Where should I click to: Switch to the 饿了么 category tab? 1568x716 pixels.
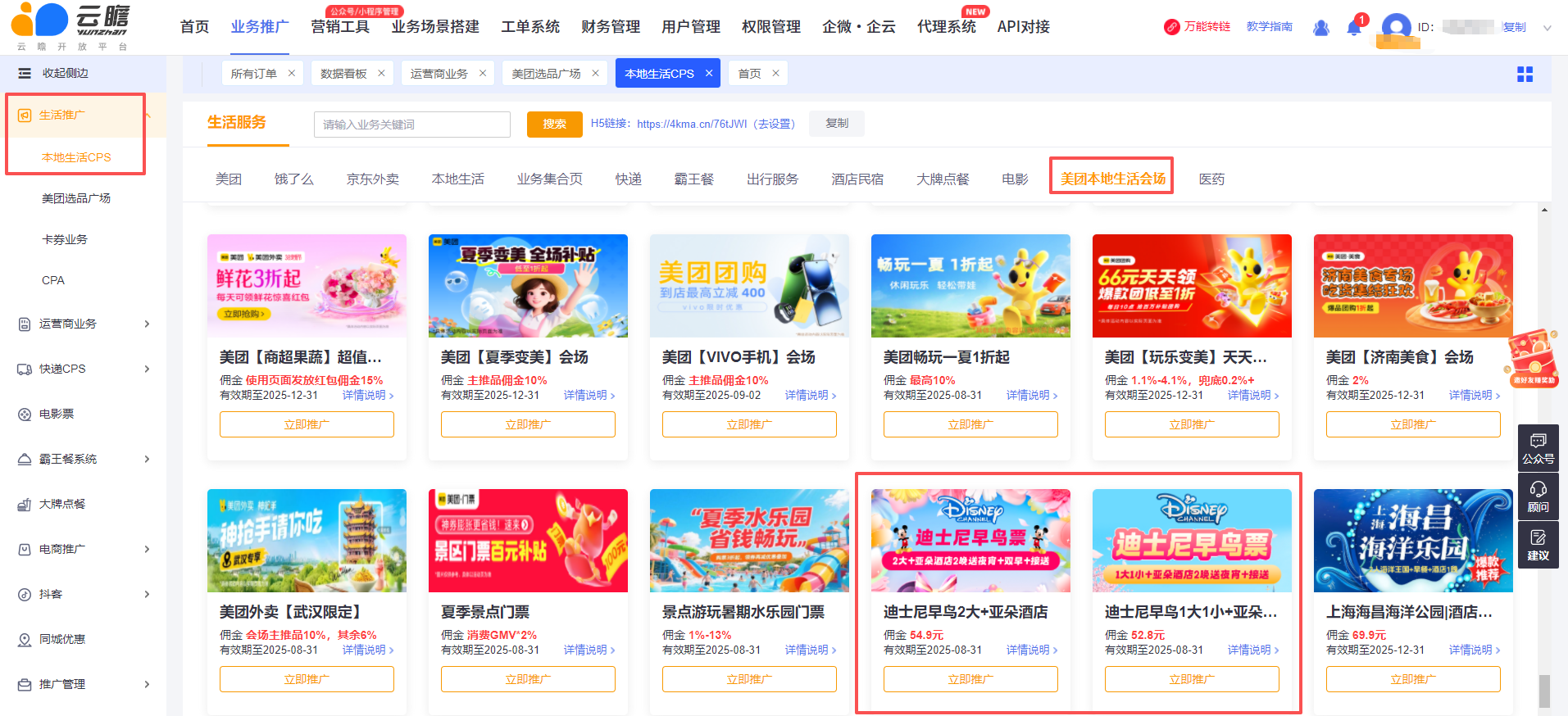pos(293,179)
